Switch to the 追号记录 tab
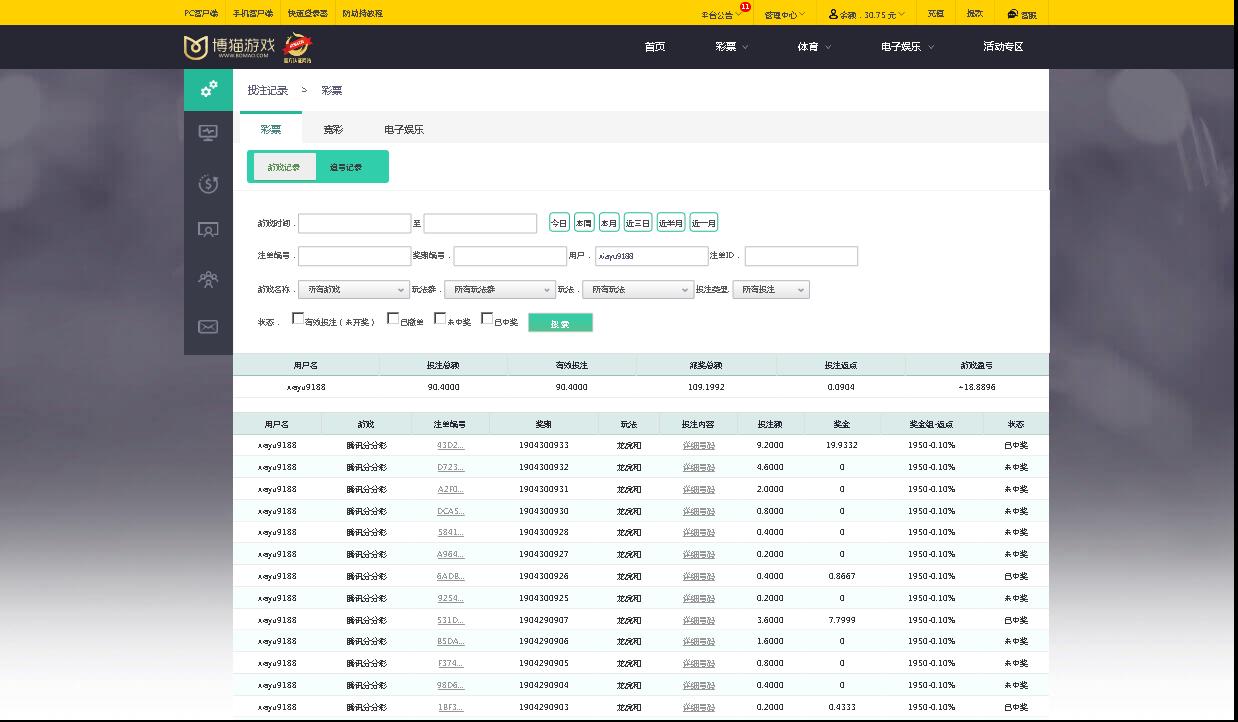 (x=346, y=167)
